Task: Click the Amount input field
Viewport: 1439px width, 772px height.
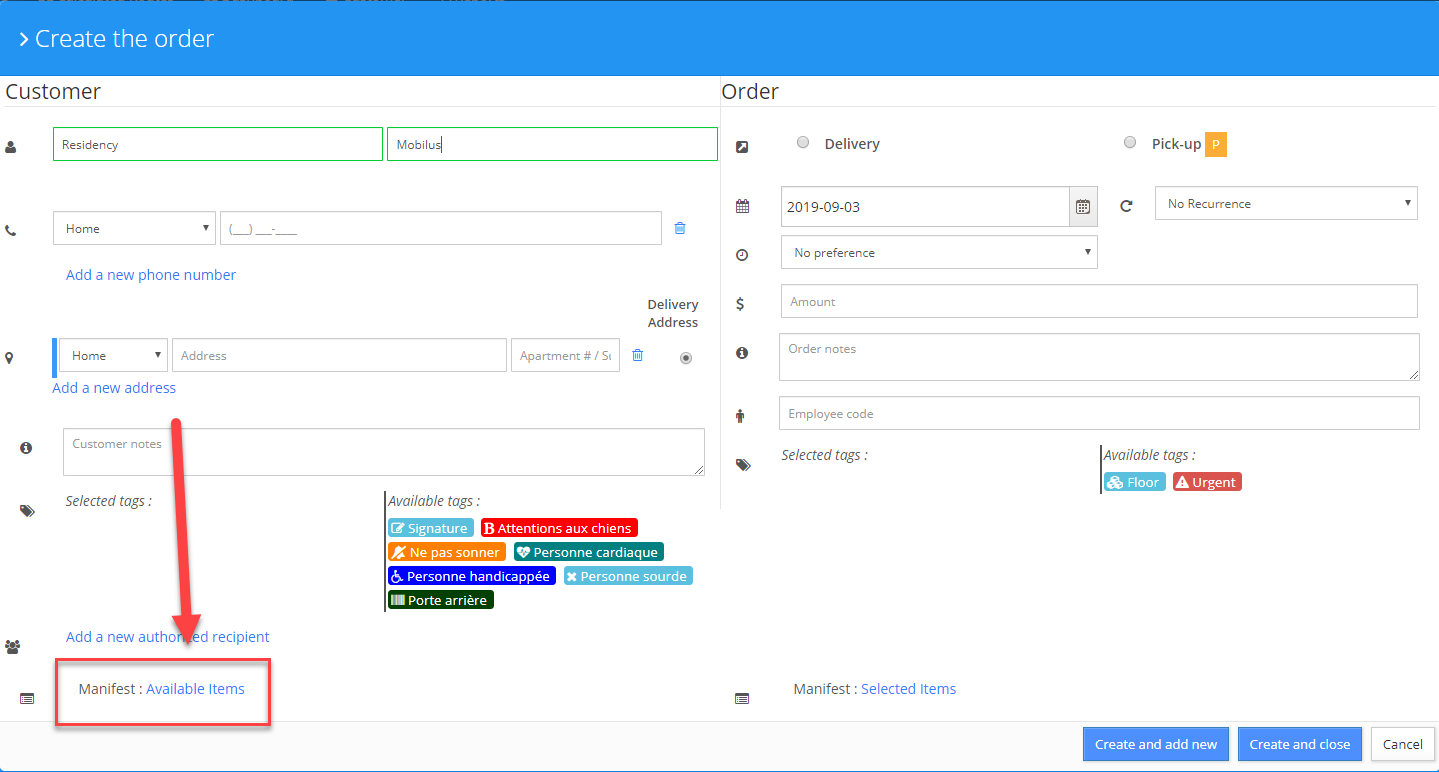Action: 1099,301
